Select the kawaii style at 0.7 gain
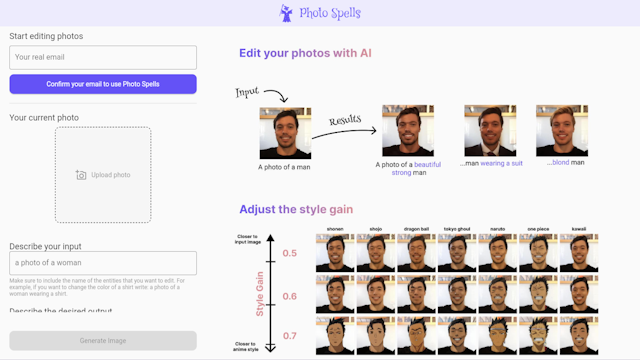The image size is (640, 360). (x=579, y=336)
